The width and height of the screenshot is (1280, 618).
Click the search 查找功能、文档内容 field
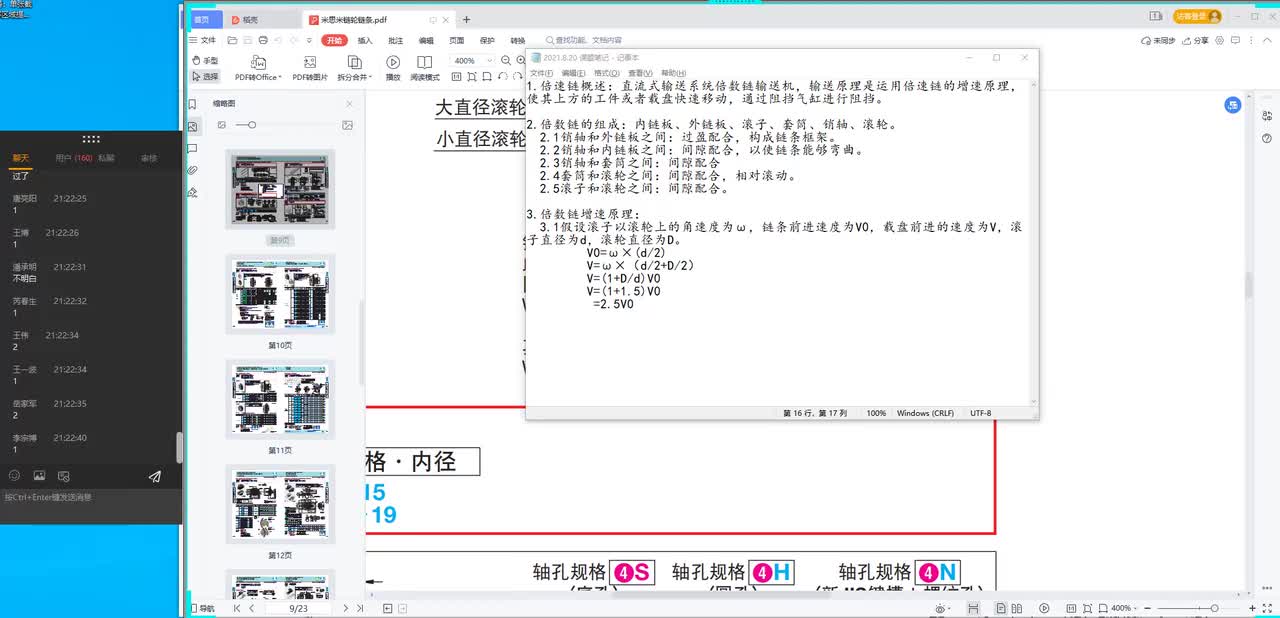click(x=586, y=40)
